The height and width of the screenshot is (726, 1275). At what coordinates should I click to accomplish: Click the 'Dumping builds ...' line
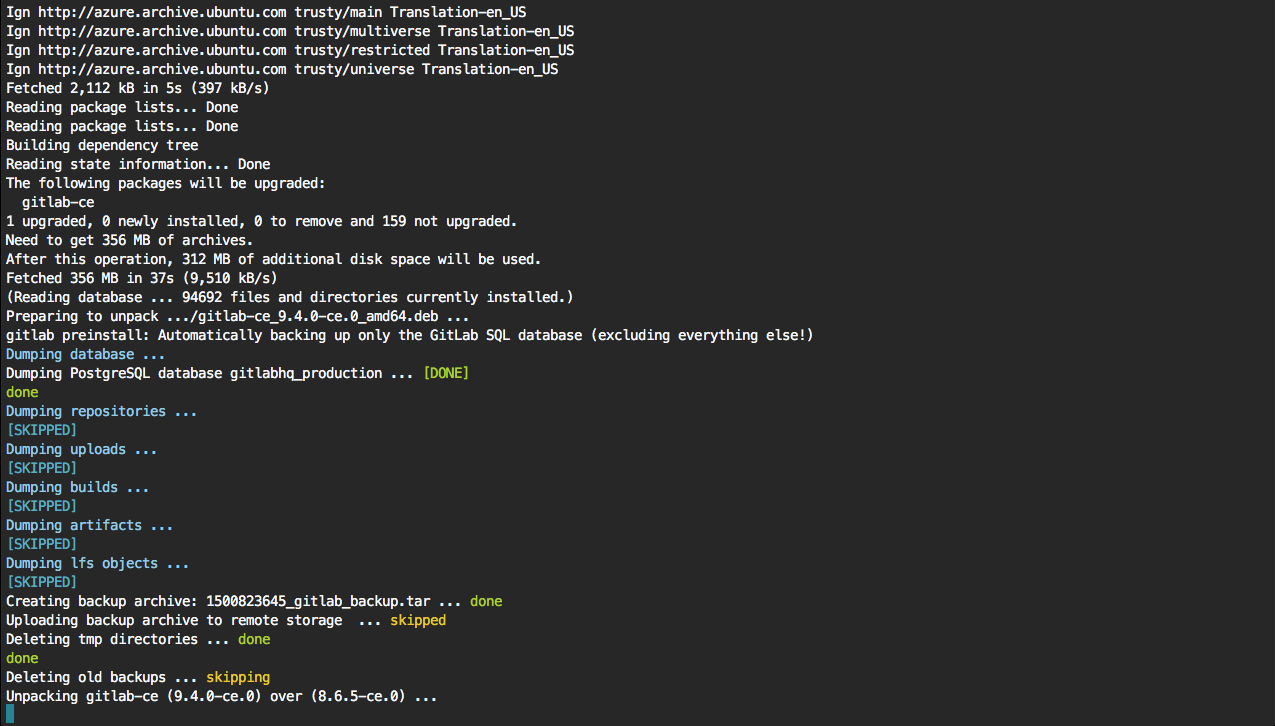[77, 487]
